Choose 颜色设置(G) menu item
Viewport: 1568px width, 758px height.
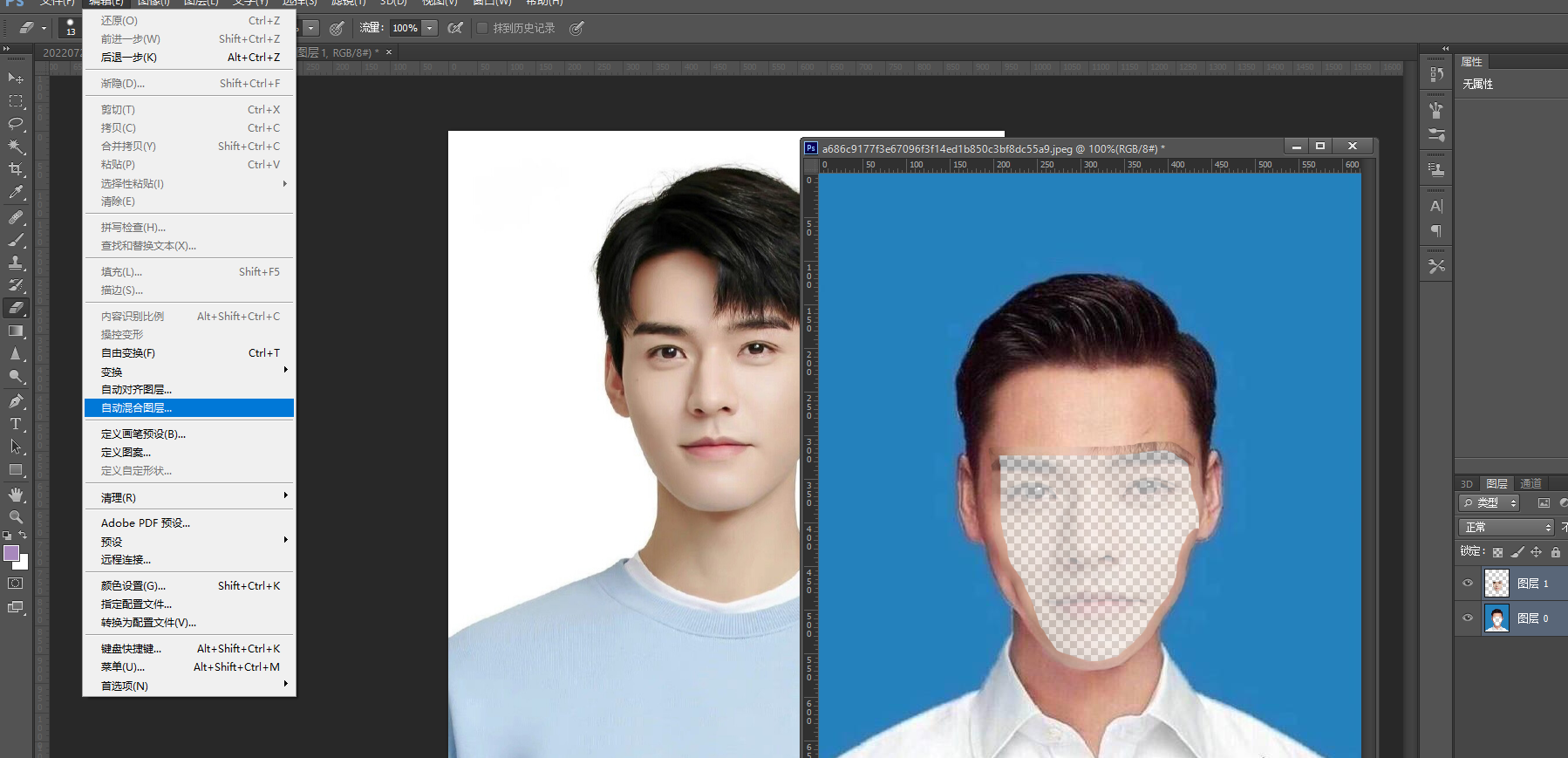point(188,586)
